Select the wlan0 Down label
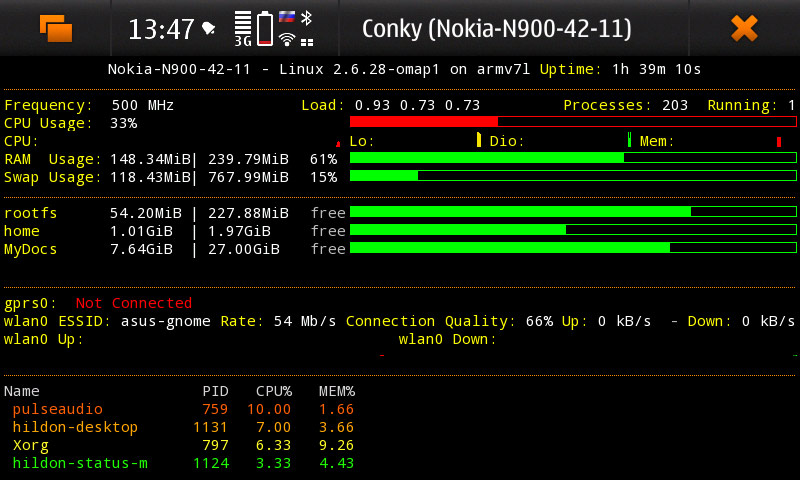The height and width of the screenshot is (480, 800). pyautogui.click(x=447, y=339)
